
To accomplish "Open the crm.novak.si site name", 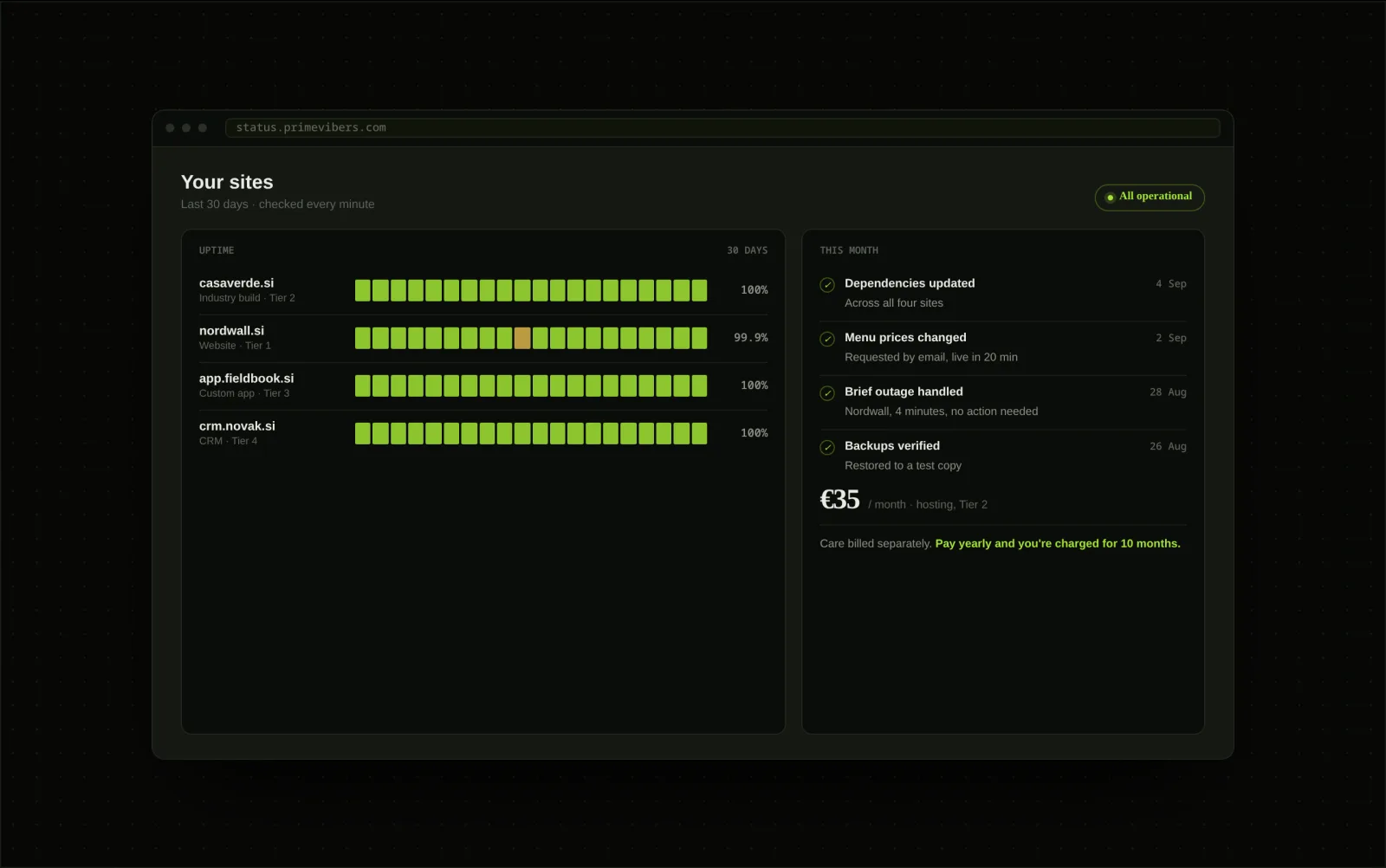I will point(237,426).
